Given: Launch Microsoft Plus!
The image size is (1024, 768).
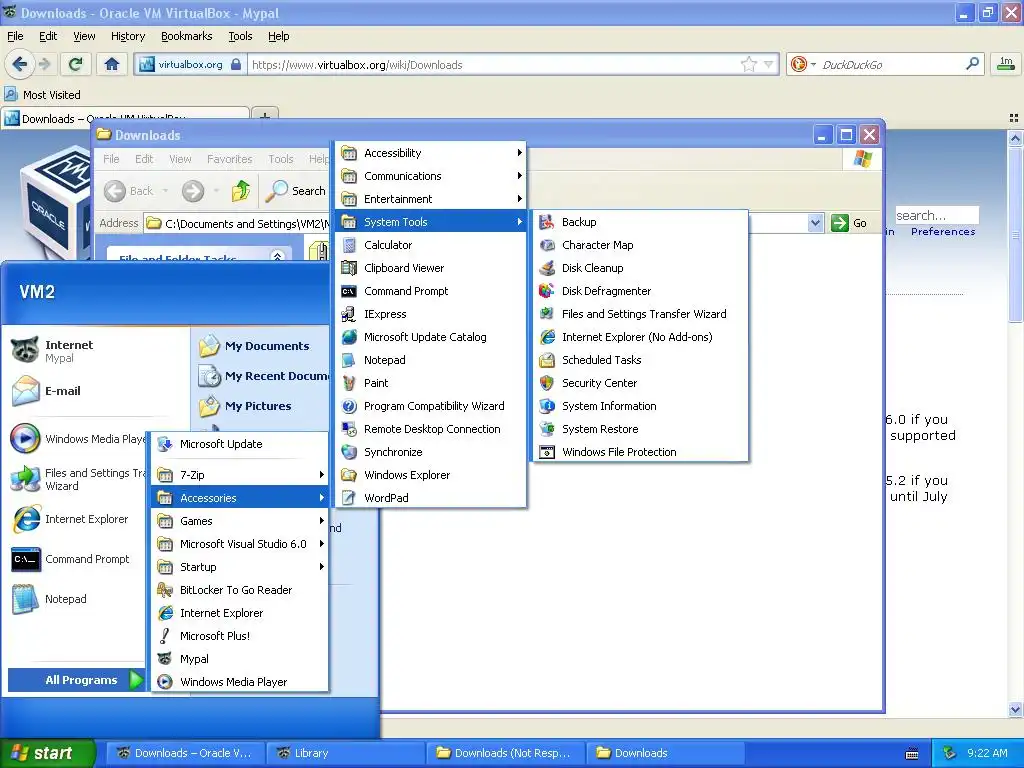Looking at the screenshot, I should 240,635.
